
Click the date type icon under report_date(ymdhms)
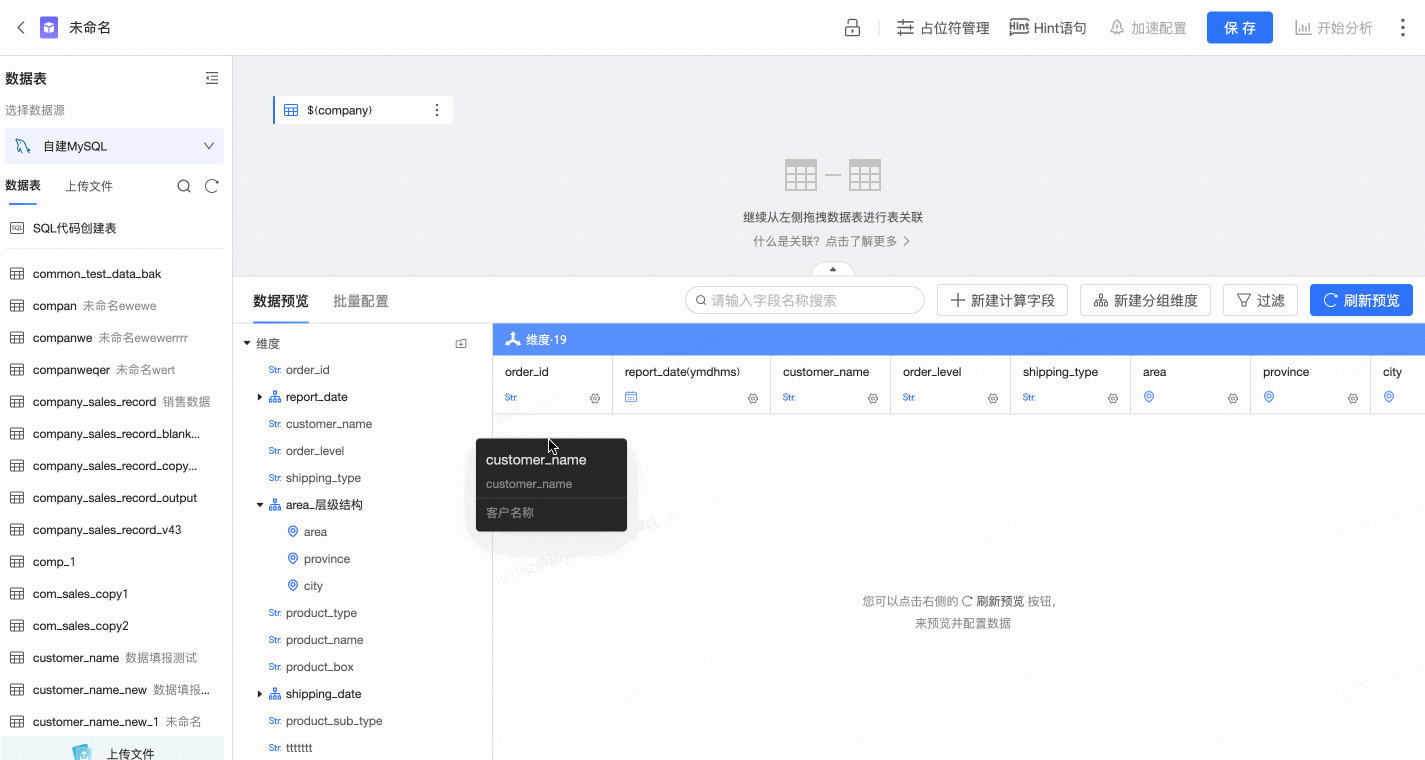click(631, 397)
